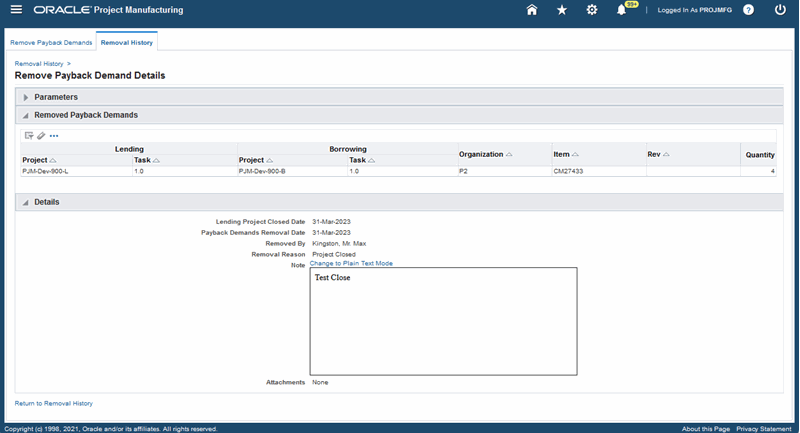Select borrowing project PJM-Dev-900-B cell
800x433 pixels.
[292, 171]
